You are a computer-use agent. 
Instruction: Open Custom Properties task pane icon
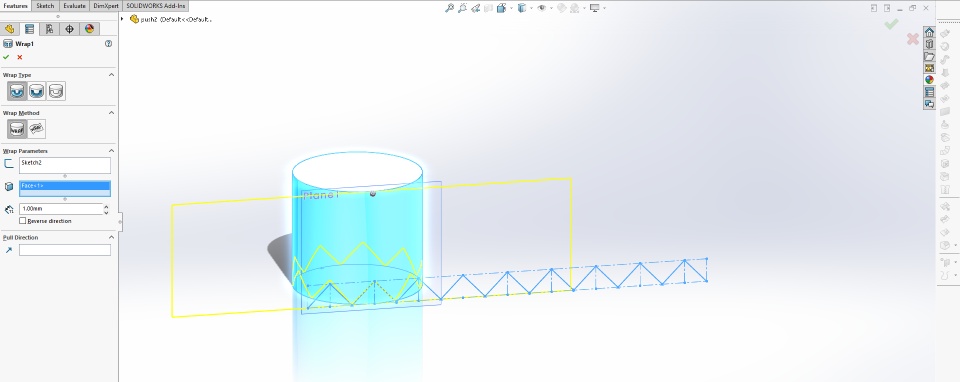[x=929, y=92]
